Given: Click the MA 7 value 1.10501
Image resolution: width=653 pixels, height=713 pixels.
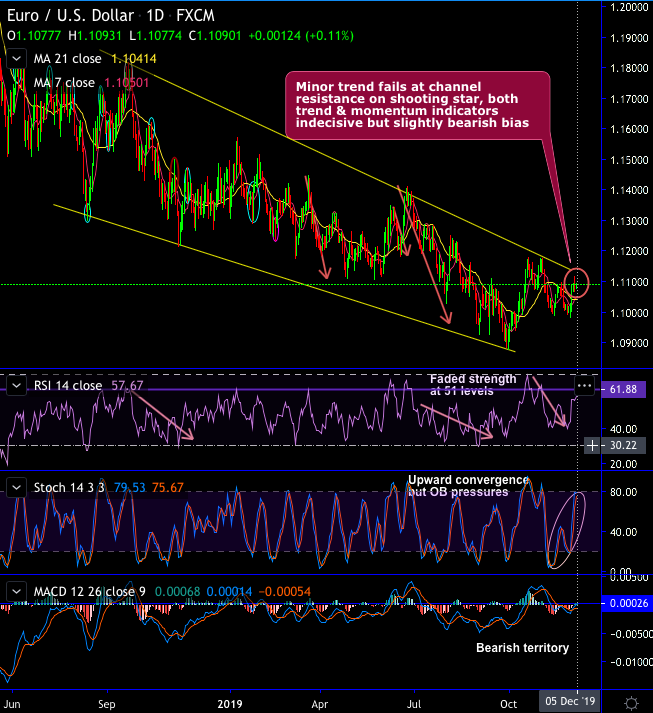Looking at the screenshot, I should [126, 83].
